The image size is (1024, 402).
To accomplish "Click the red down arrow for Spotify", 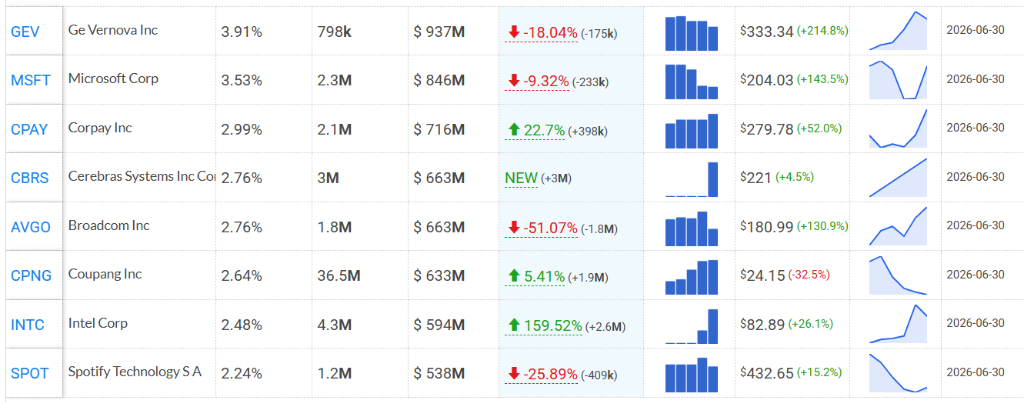I will 513,374.
